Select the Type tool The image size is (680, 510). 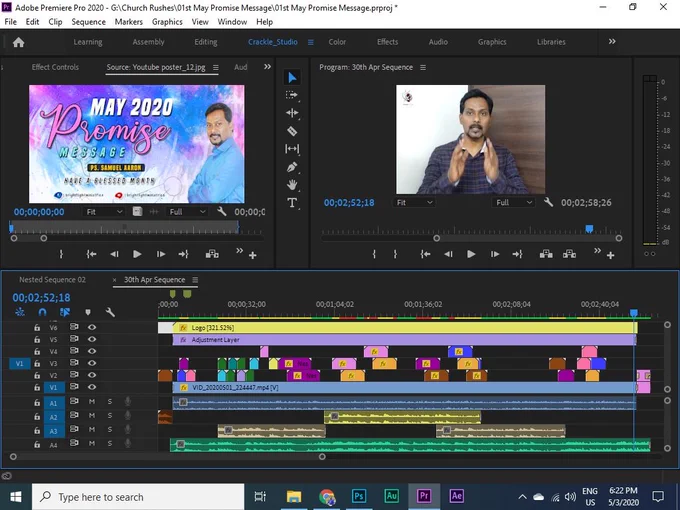coord(292,203)
